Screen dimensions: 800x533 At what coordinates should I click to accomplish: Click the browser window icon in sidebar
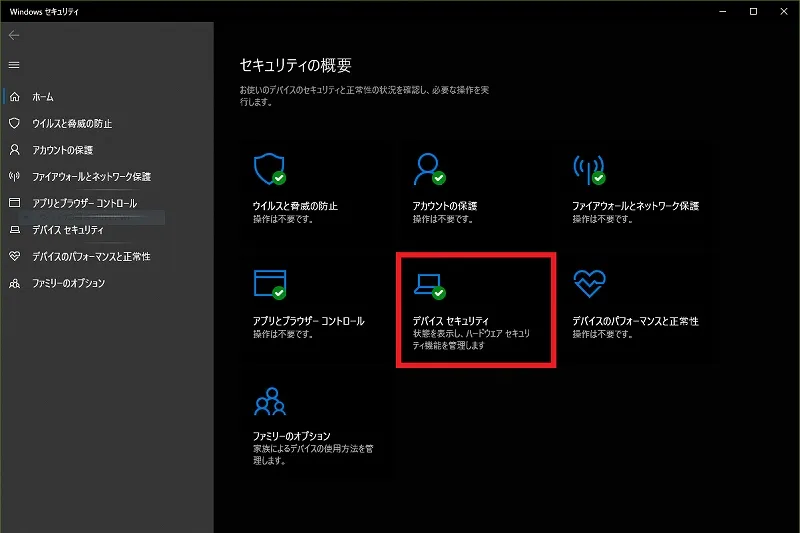[15, 202]
